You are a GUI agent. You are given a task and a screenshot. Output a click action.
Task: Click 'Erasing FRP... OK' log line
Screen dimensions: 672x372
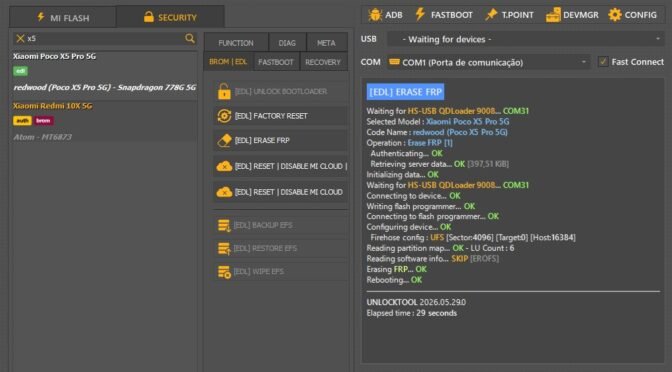click(396, 270)
